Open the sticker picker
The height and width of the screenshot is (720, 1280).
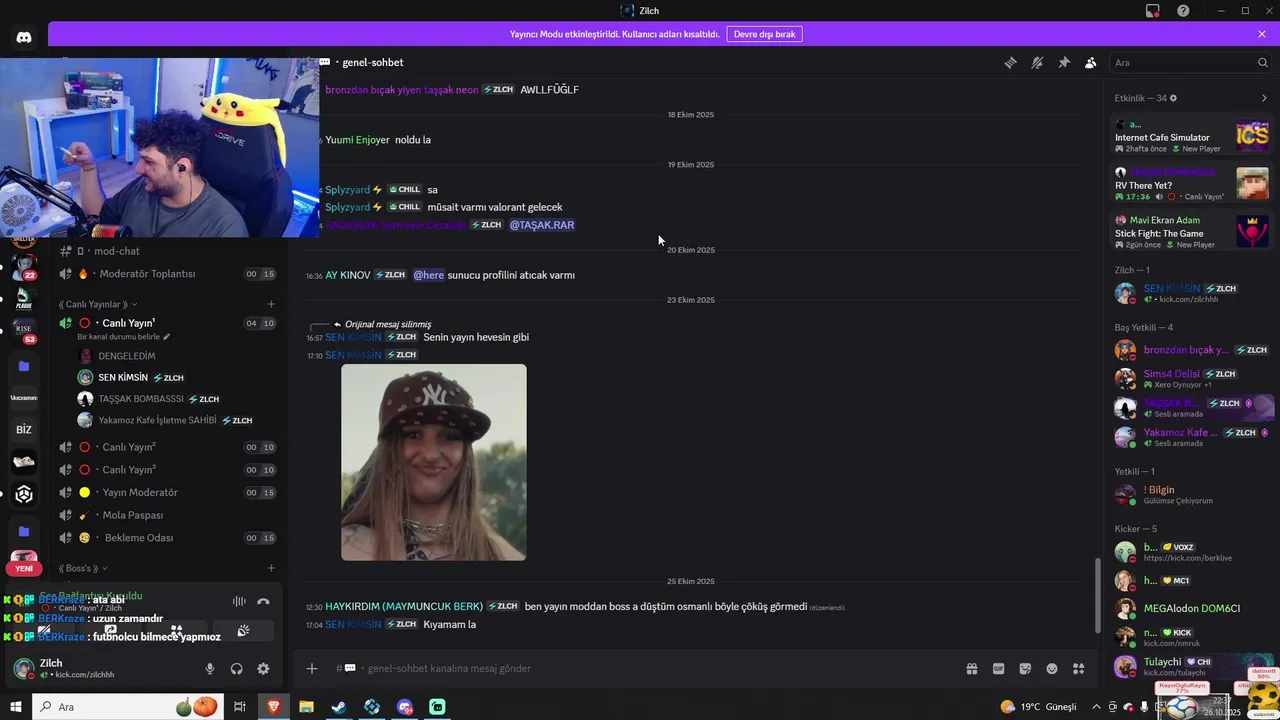[x=1025, y=669]
